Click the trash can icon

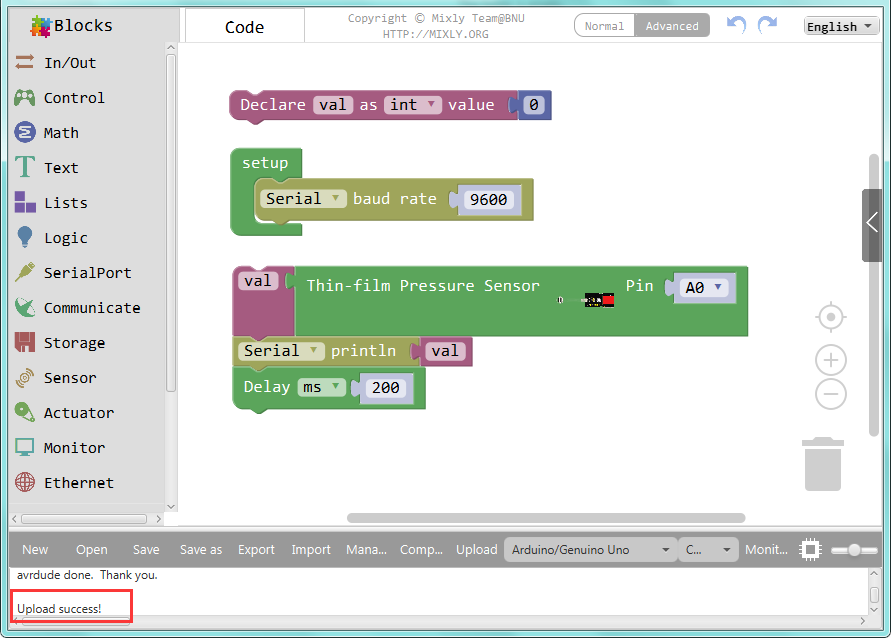[x=822, y=463]
